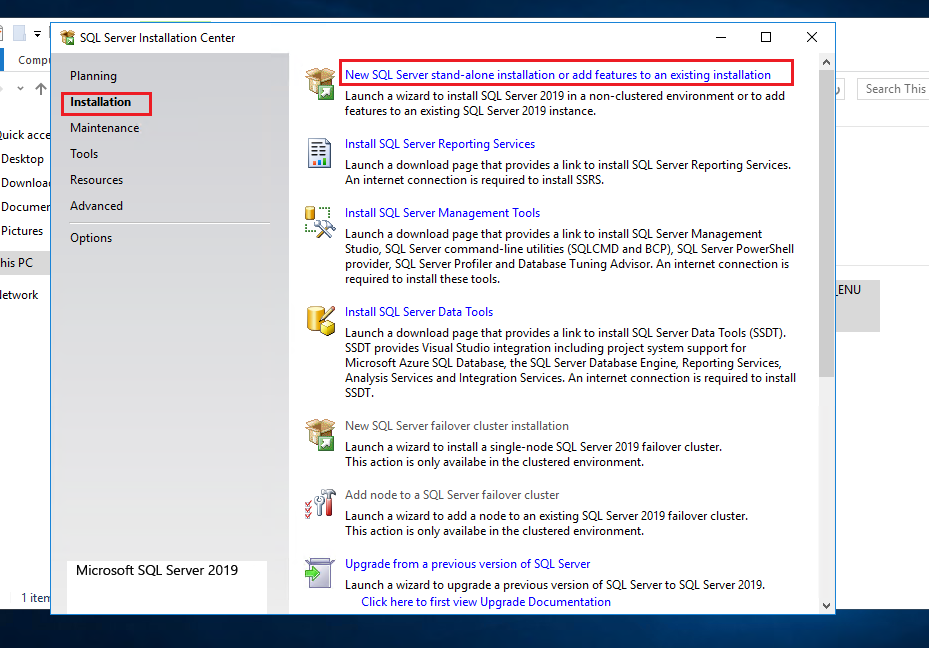
Task: Open Install SQL Server Reporting Services link
Action: point(440,144)
